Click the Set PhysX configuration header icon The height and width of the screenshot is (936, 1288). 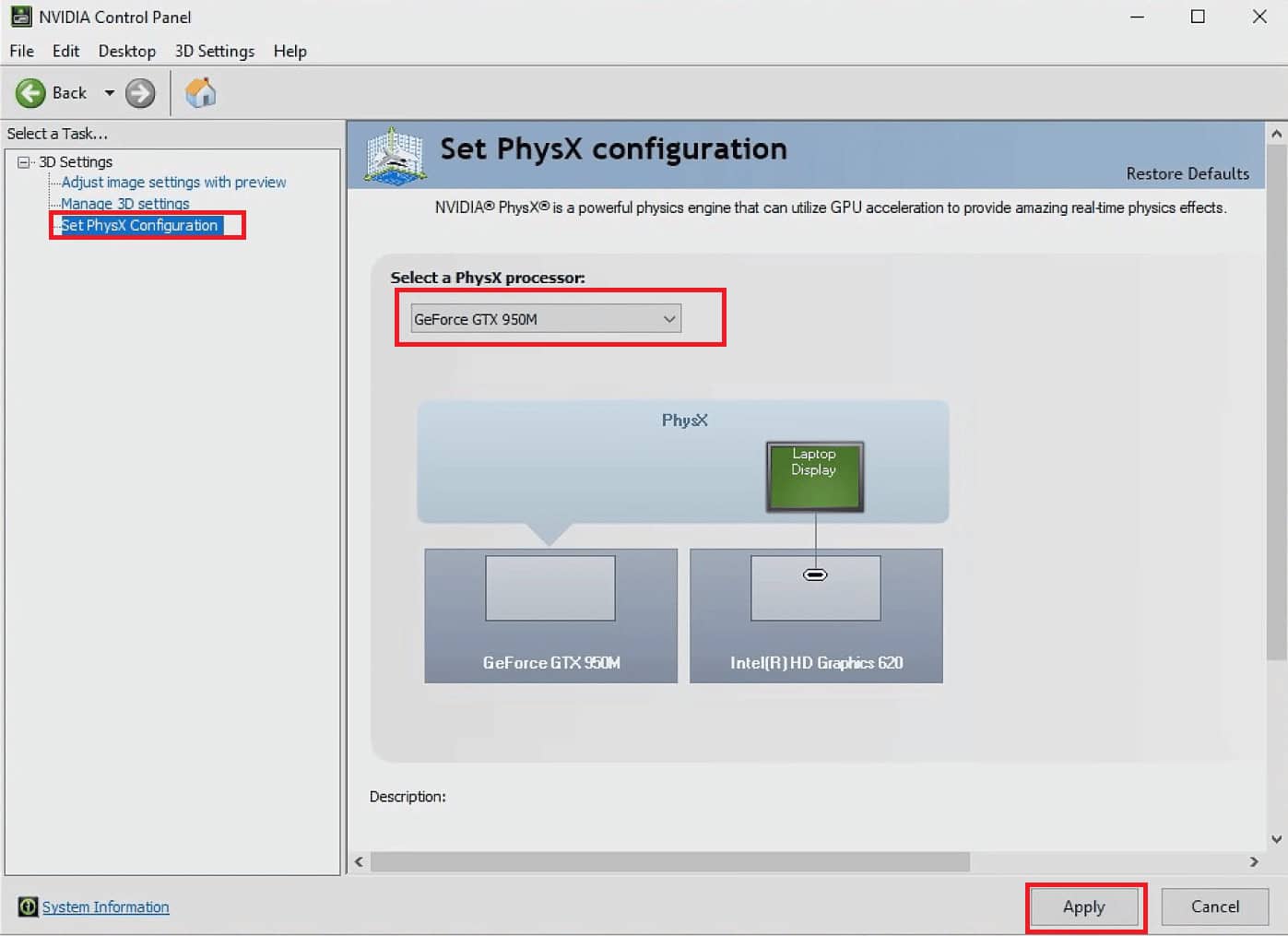[395, 155]
